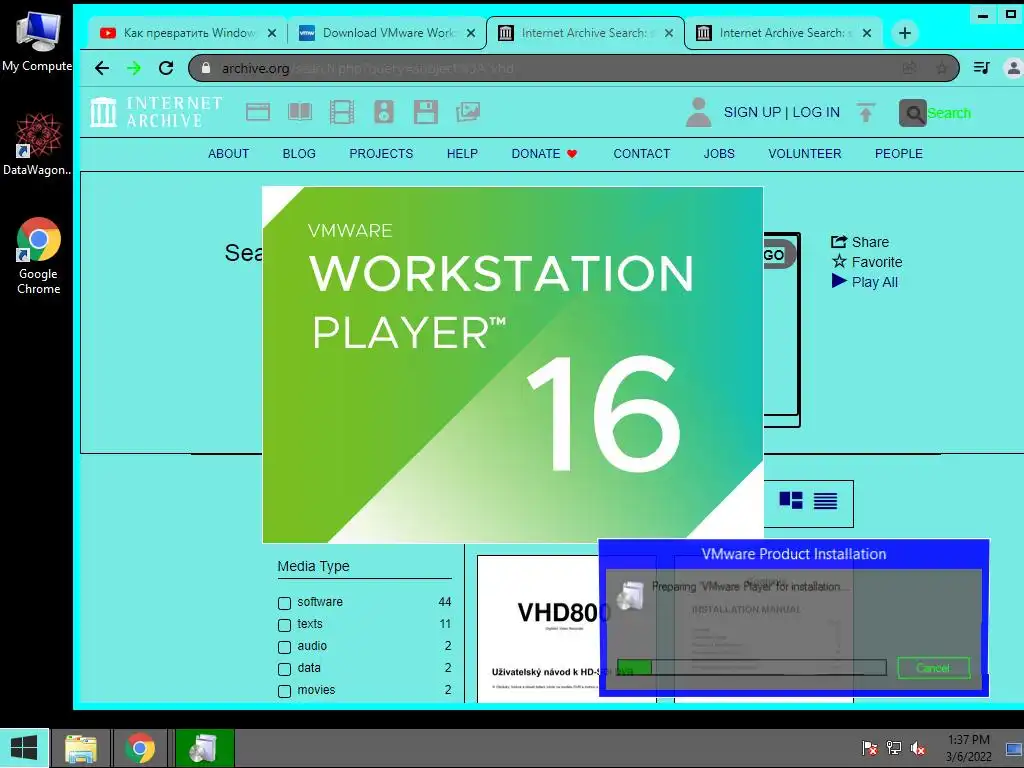Screen dimensions: 1024x768
Task: Go back with the browser back arrow
Action: (102, 68)
